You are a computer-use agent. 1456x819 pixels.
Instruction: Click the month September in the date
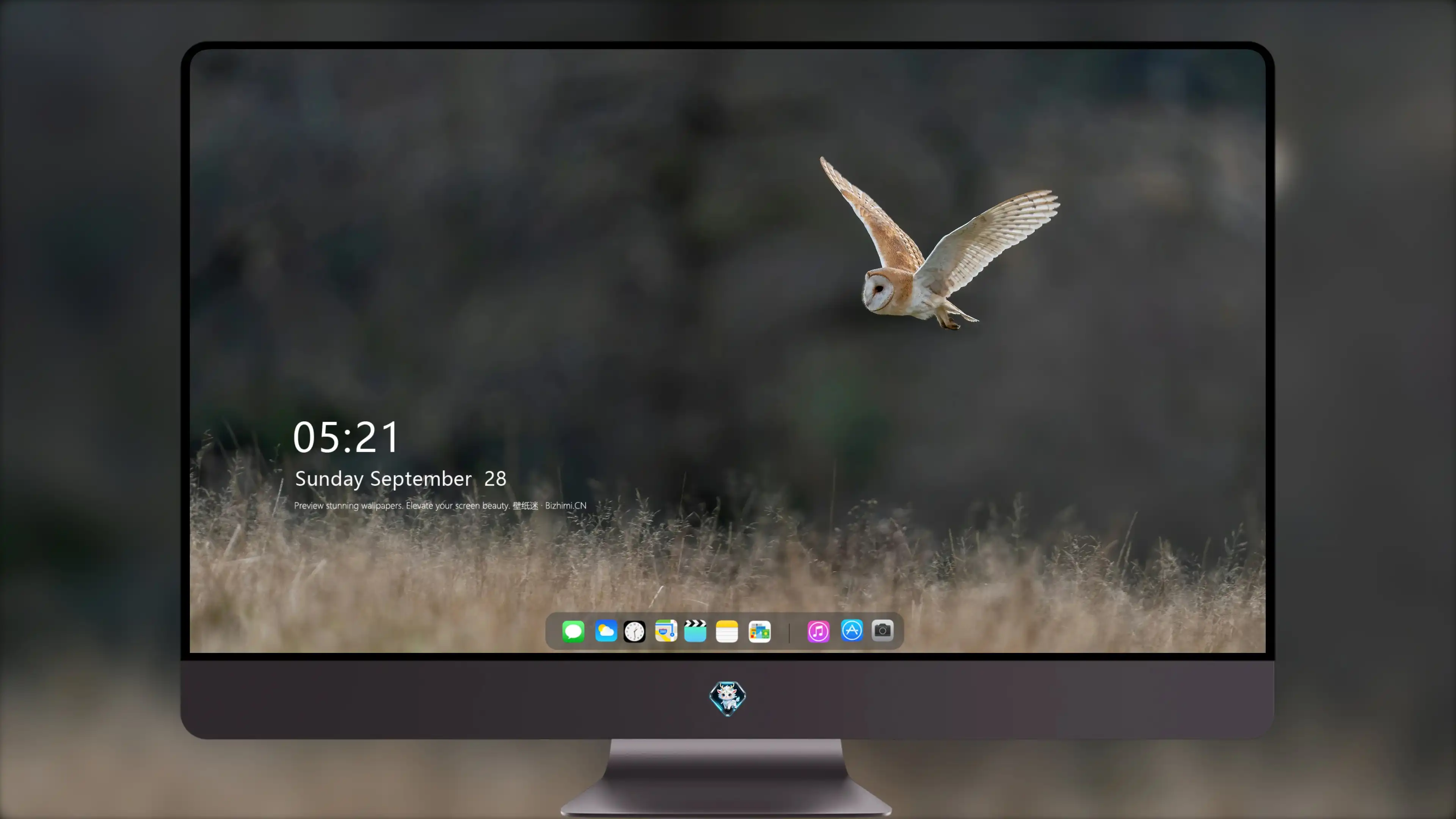[420, 479]
